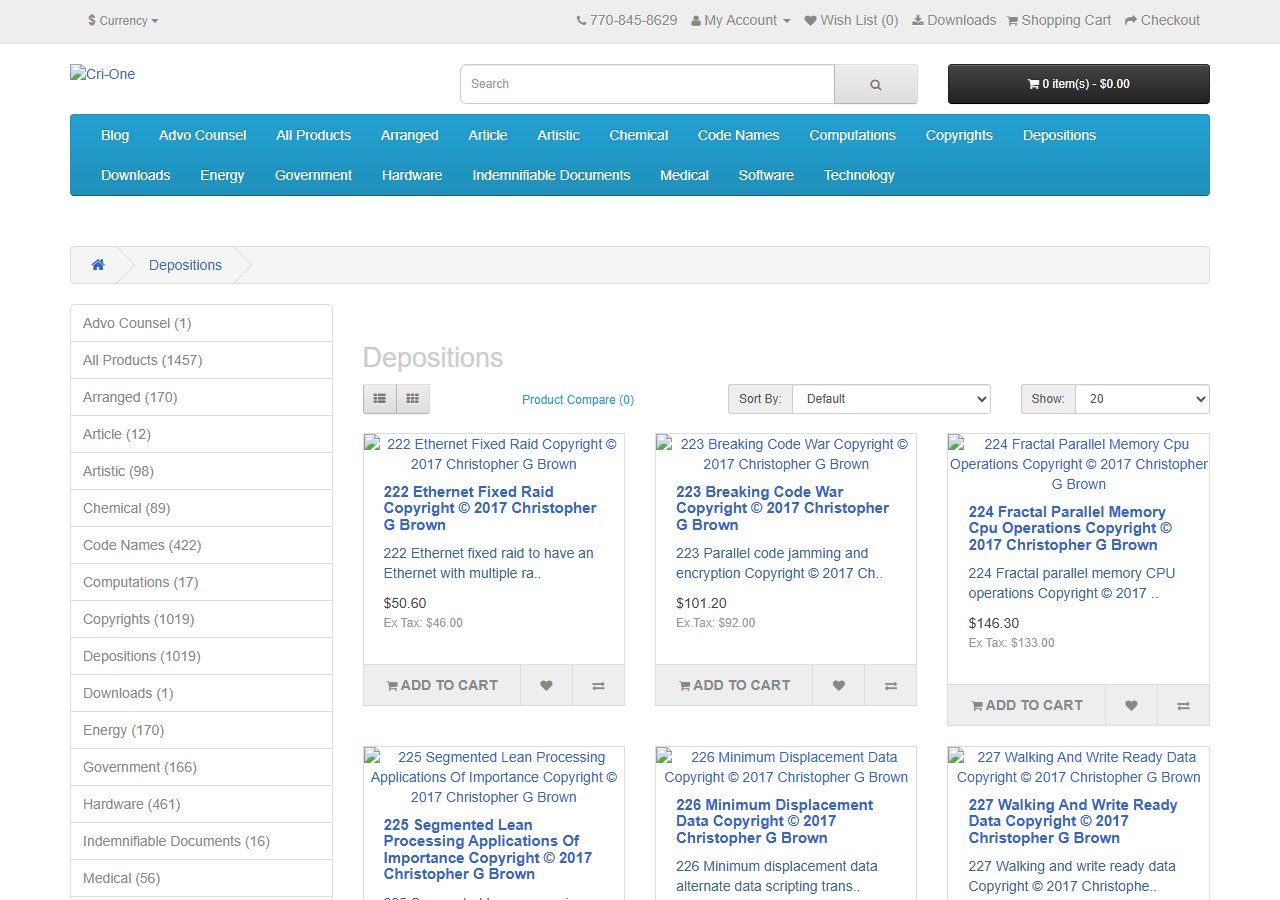Switch to list view layout
This screenshot has height=900, width=1280.
coord(380,399)
